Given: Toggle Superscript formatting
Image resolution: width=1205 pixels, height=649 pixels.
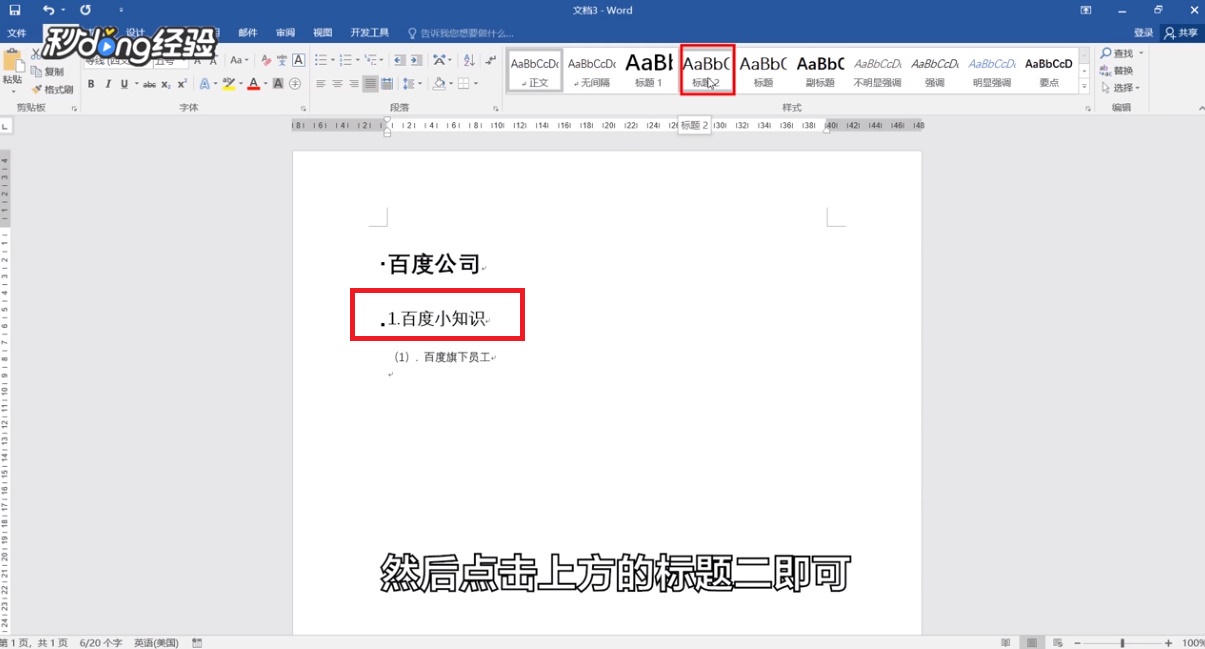Looking at the screenshot, I should 182,84.
